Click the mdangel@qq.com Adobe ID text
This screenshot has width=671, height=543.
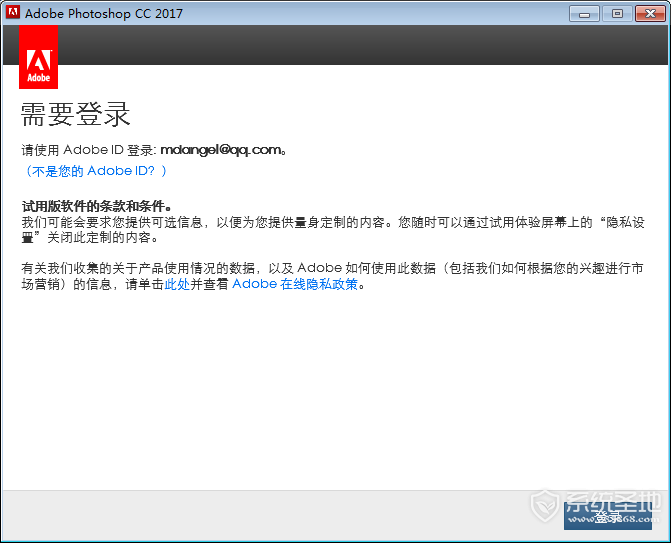click(221, 150)
